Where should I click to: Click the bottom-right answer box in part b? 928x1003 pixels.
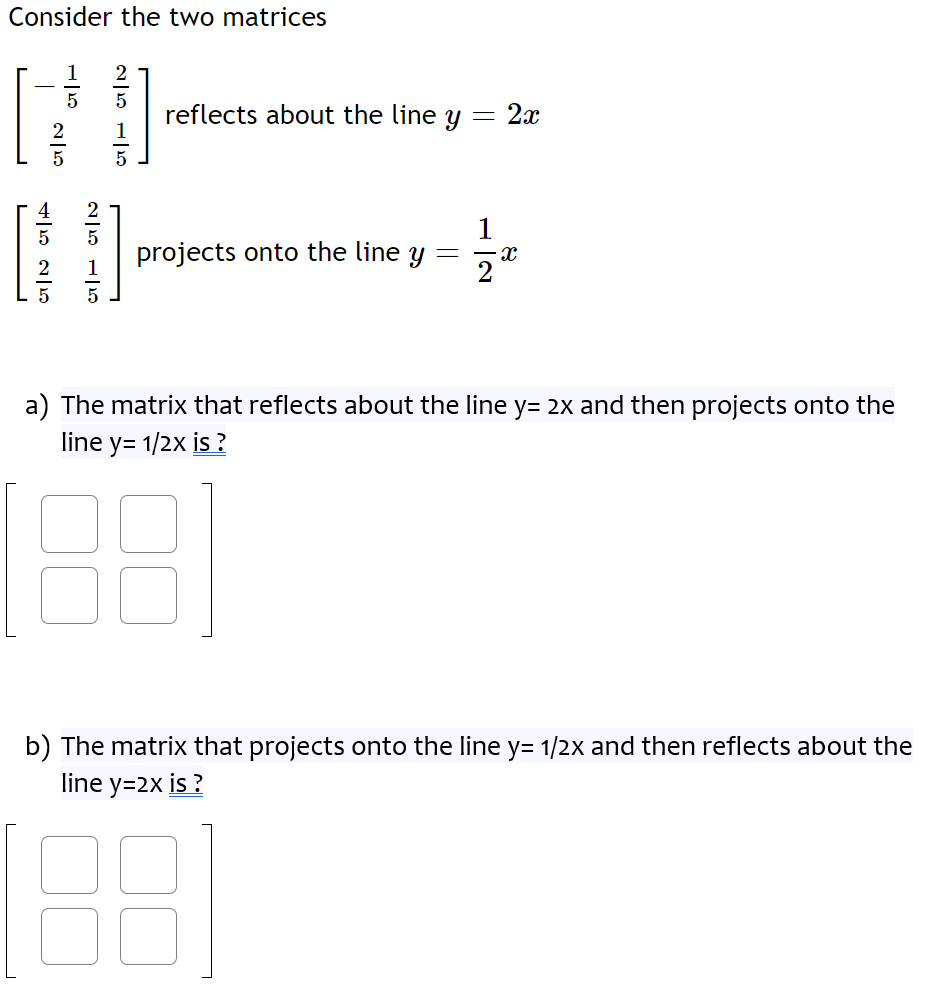[147, 936]
